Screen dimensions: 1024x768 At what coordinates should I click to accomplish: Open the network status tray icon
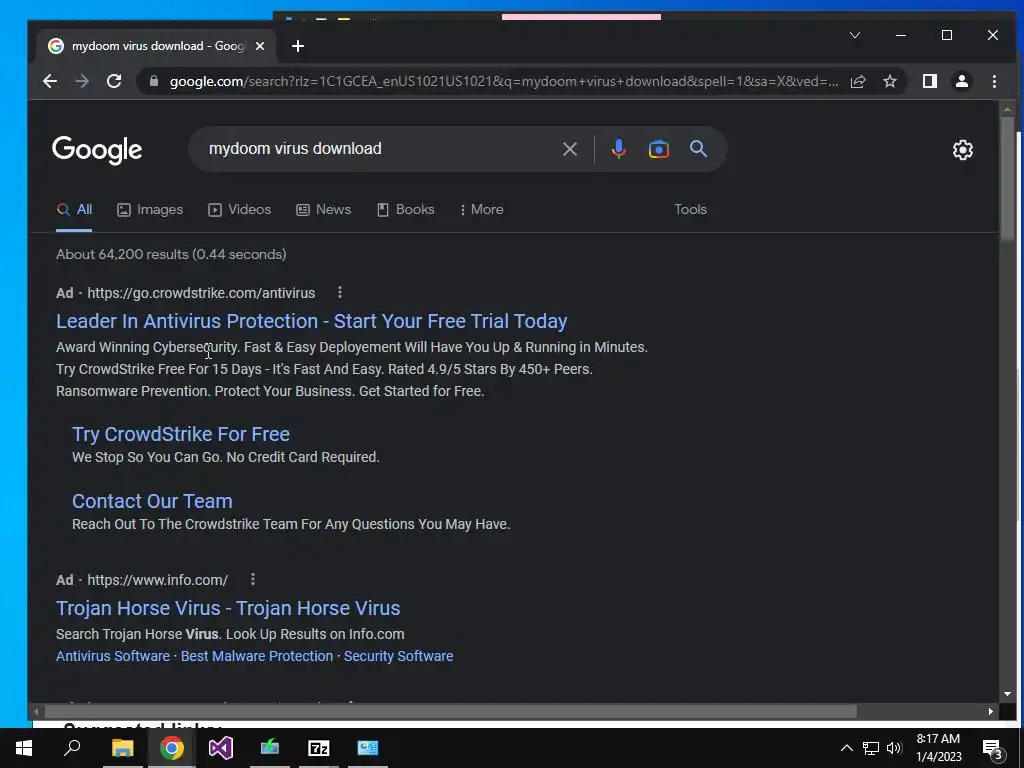(x=871, y=748)
